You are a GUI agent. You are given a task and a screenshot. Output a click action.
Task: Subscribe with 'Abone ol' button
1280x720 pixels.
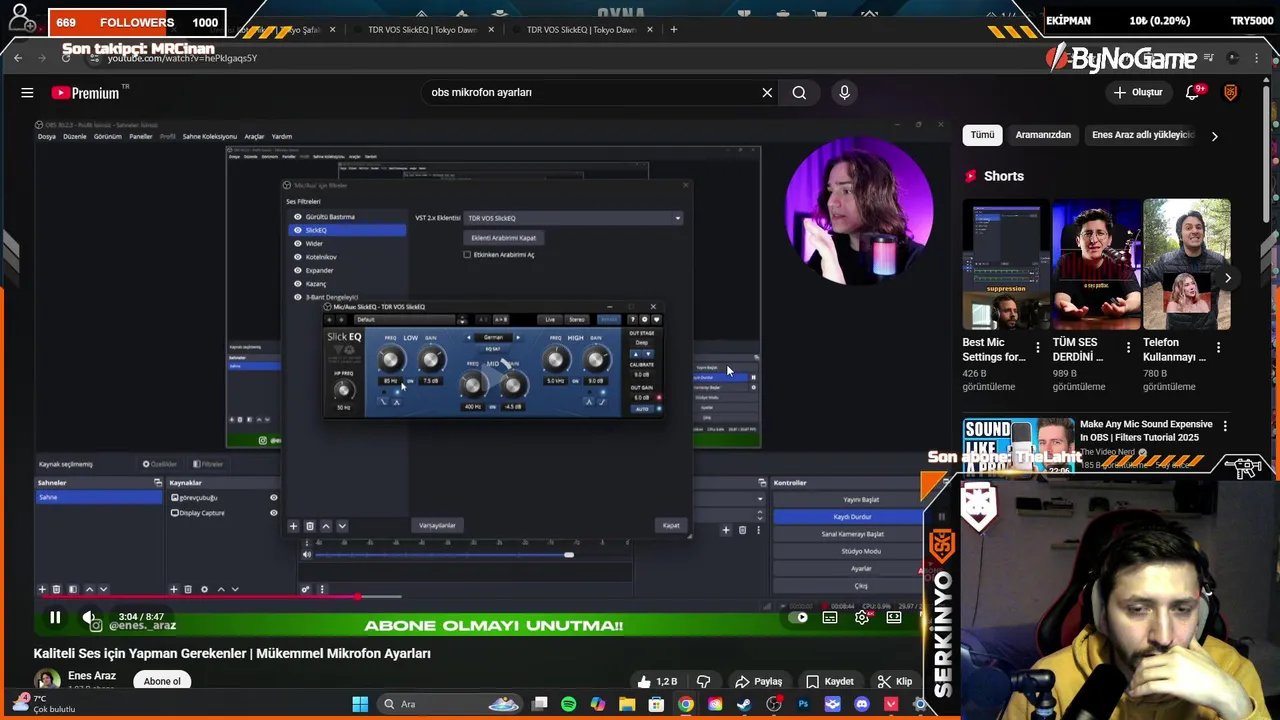point(162,681)
